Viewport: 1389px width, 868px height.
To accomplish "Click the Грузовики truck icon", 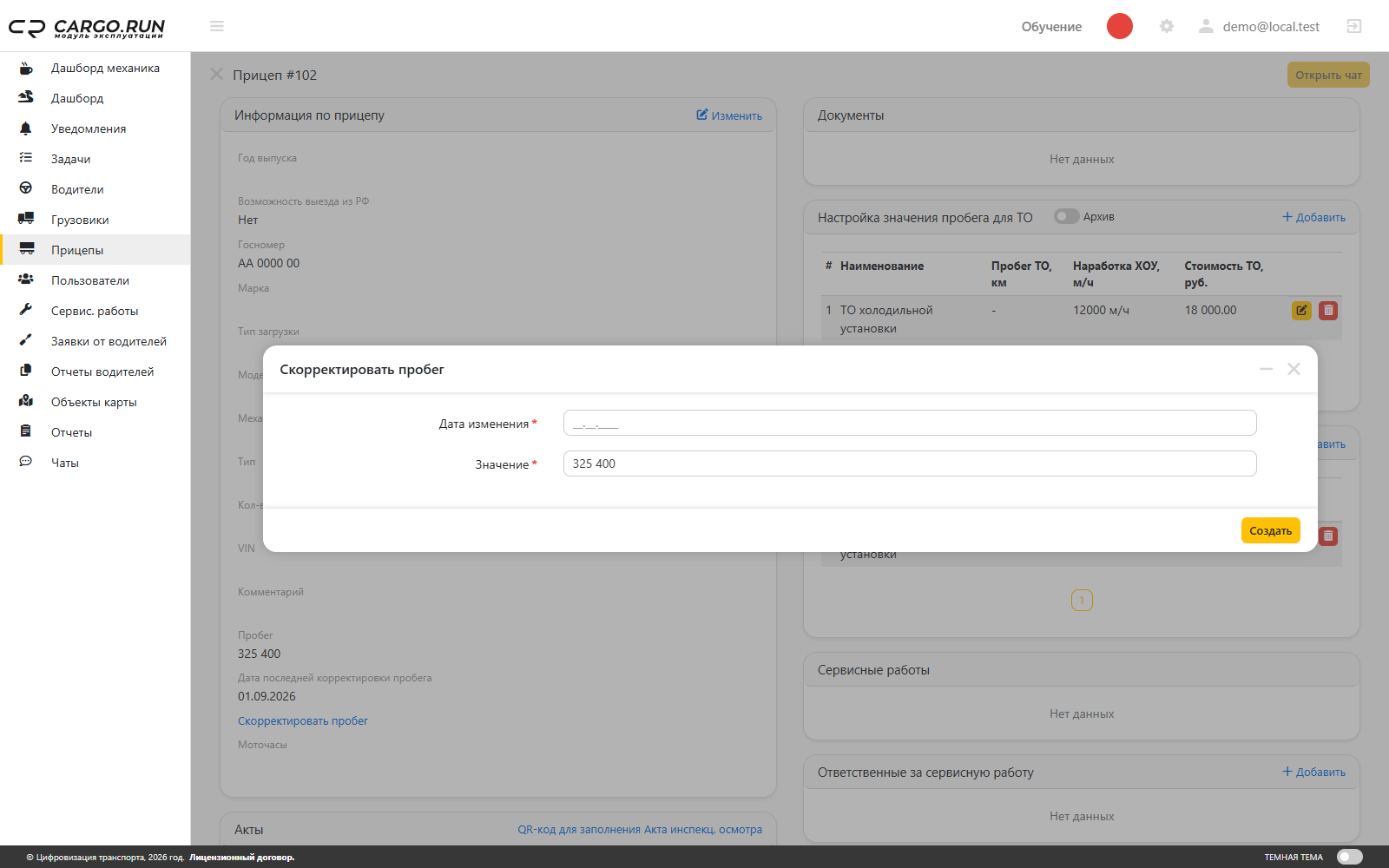I will coord(26,219).
